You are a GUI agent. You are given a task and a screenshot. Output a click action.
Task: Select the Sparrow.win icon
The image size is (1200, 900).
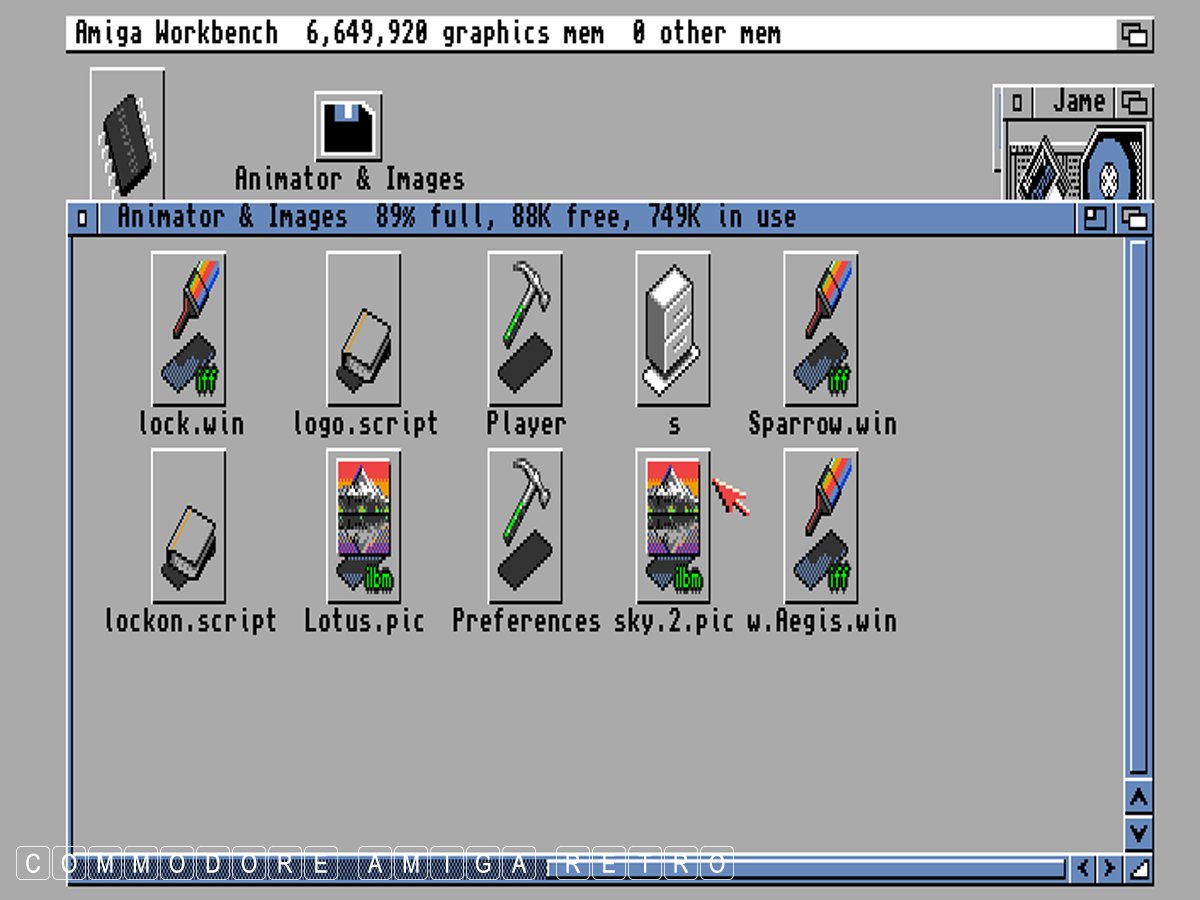click(821, 328)
